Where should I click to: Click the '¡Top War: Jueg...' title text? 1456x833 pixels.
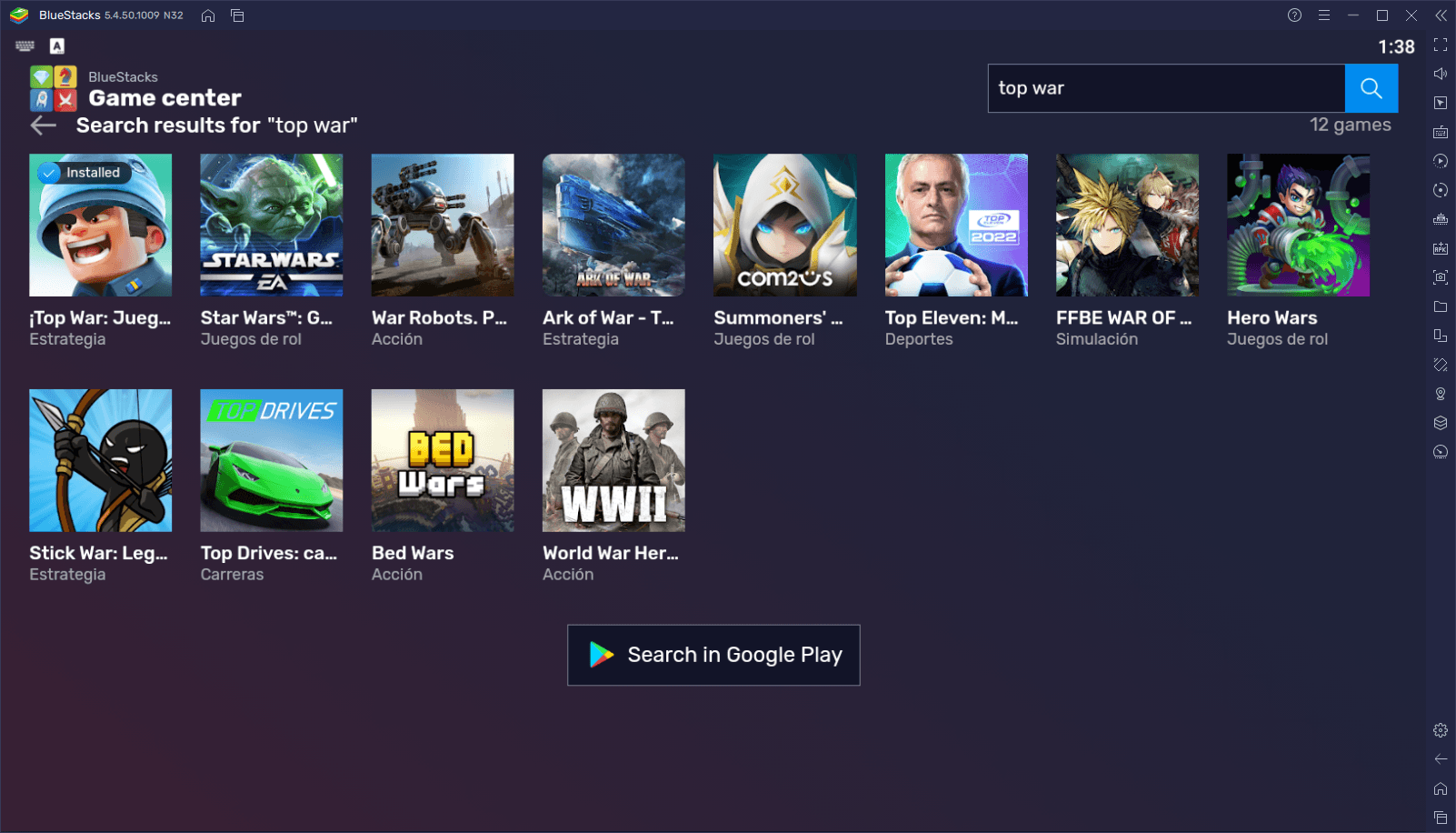coord(100,318)
